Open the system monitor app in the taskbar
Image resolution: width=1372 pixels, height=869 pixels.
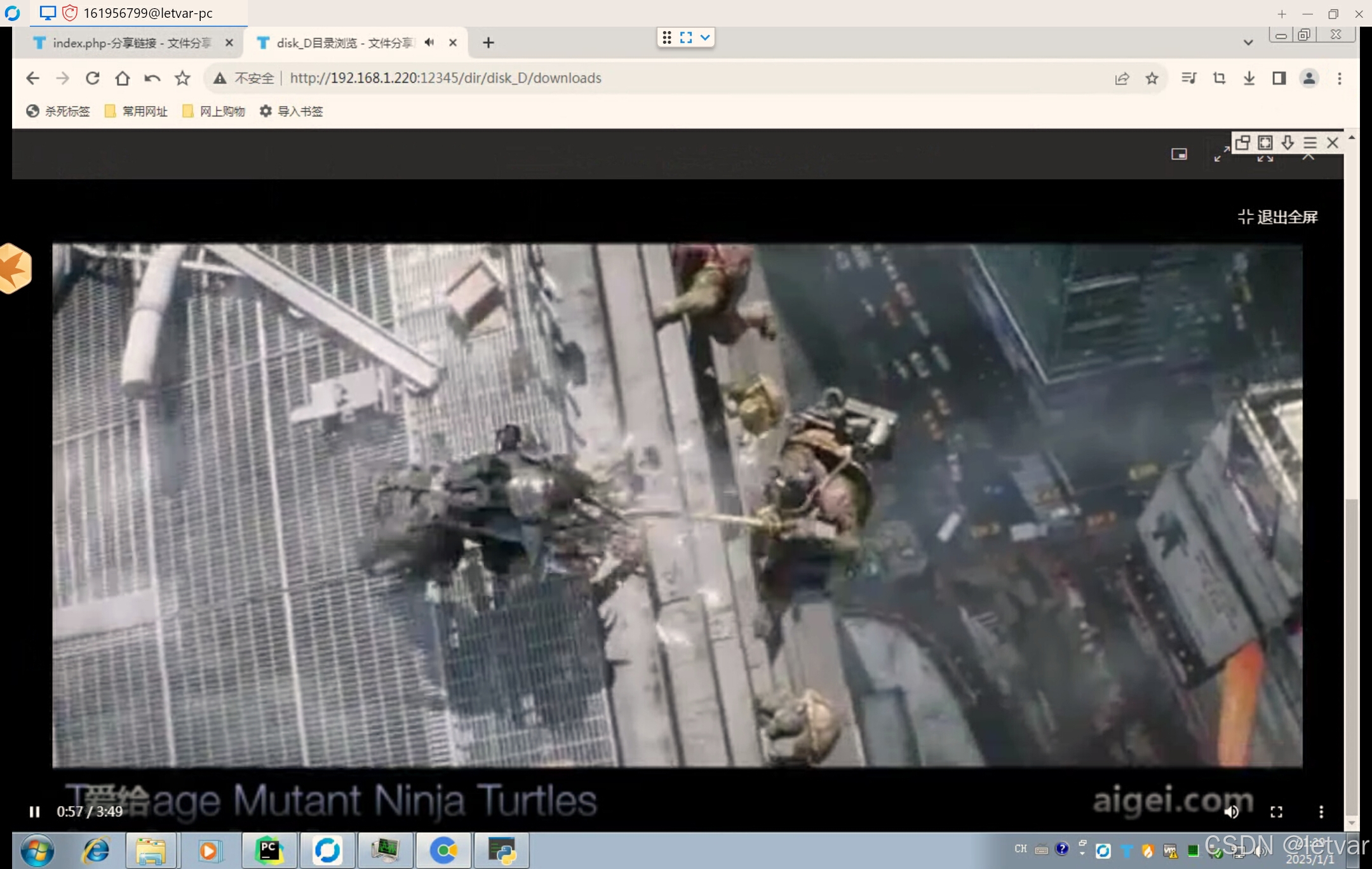(x=385, y=851)
